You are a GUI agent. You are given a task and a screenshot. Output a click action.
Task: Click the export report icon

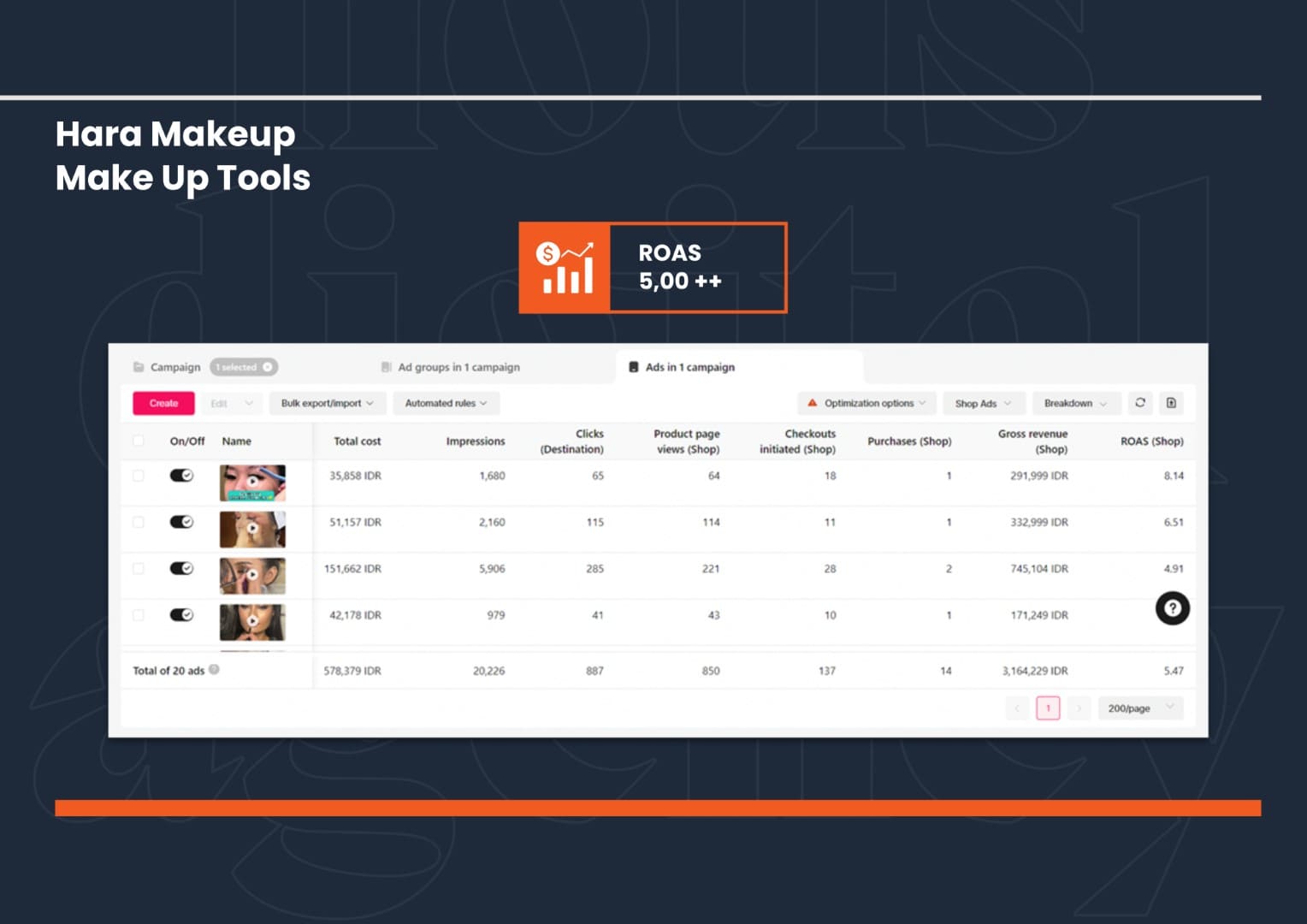(x=1171, y=403)
